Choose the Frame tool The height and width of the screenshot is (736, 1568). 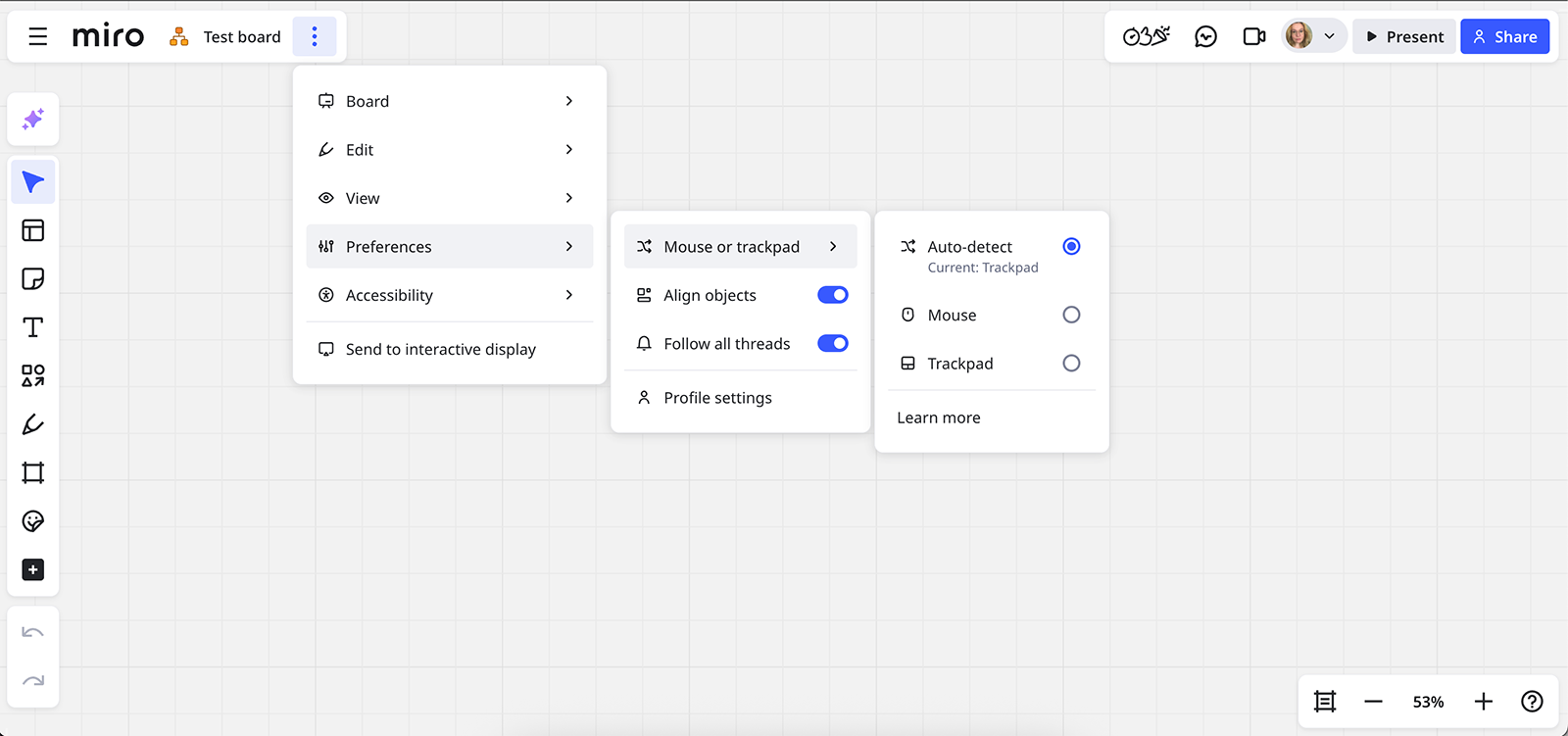[32, 472]
